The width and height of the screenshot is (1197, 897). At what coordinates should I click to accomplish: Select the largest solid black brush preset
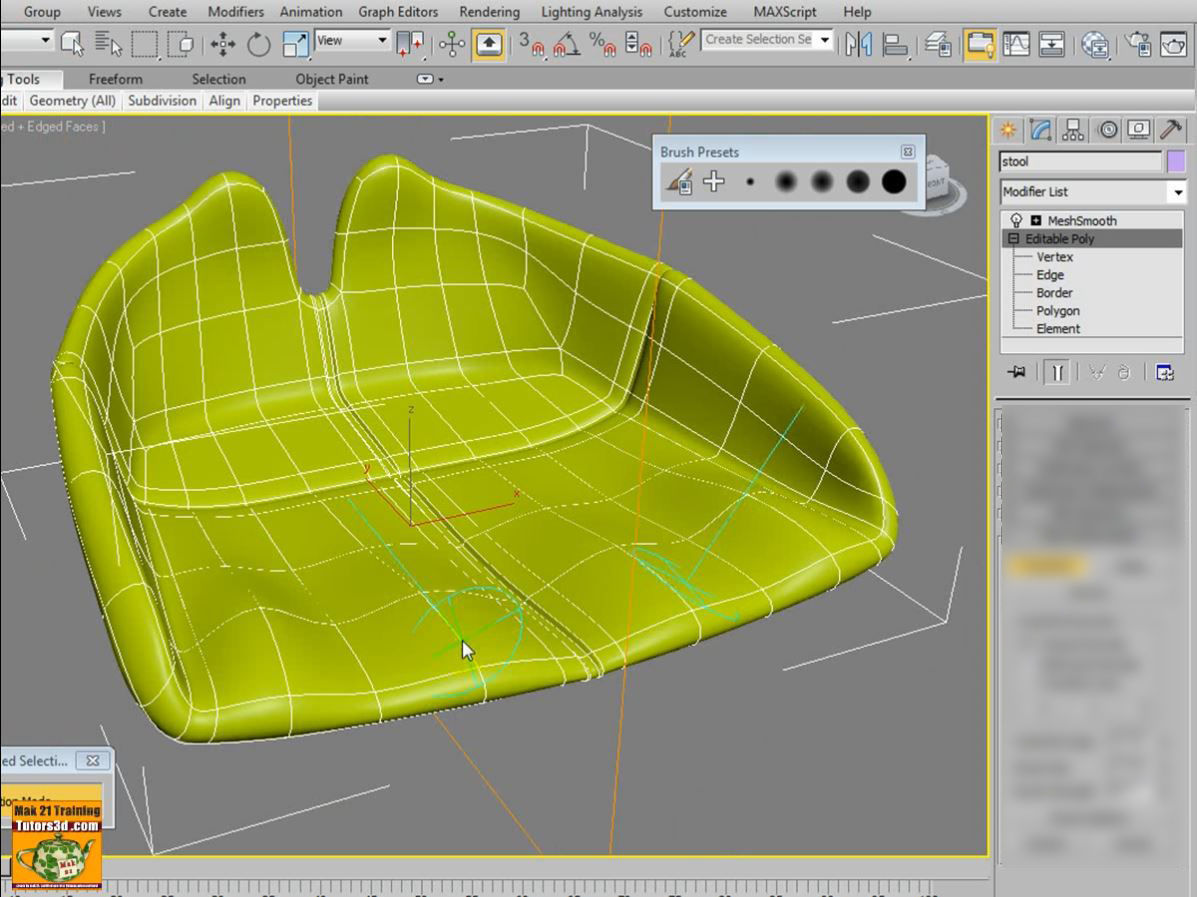point(893,181)
